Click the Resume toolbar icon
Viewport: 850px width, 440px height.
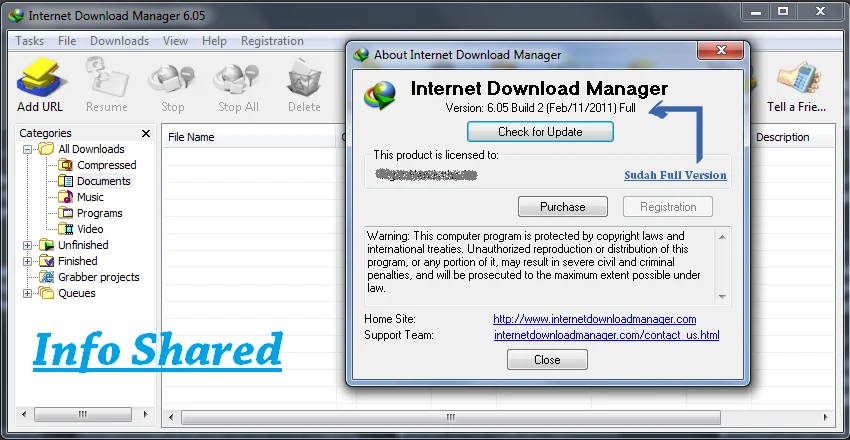[x=107, y=78]
